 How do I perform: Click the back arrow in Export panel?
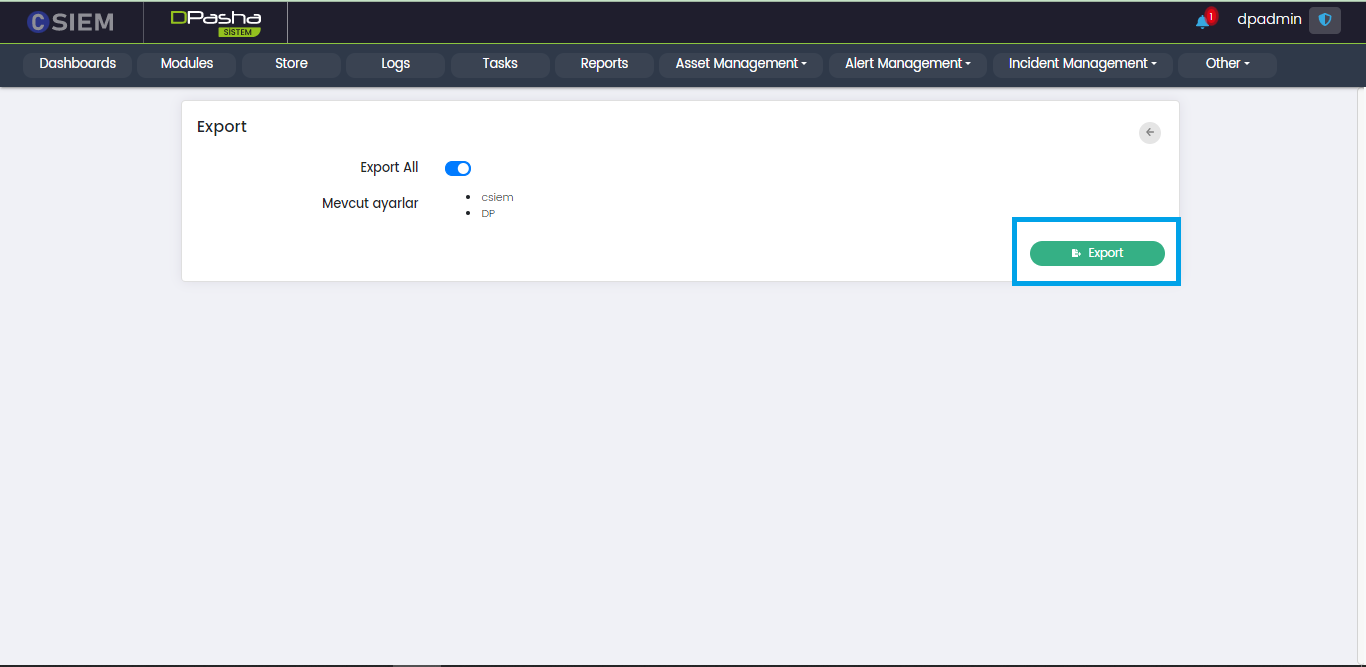point(1150,132)
